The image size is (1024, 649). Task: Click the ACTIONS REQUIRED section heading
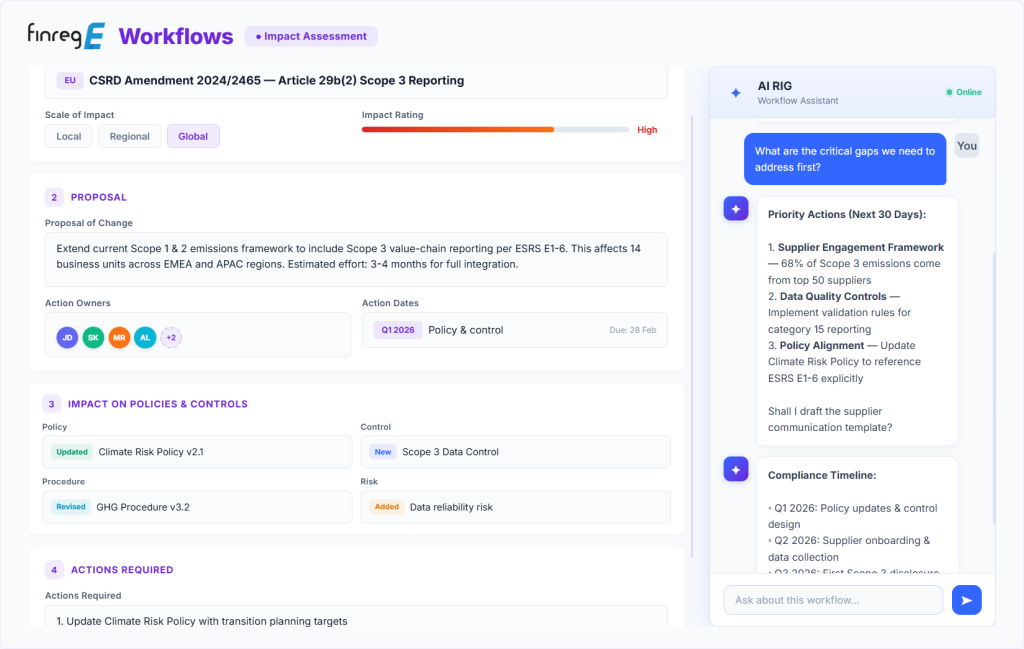(122, 570)
